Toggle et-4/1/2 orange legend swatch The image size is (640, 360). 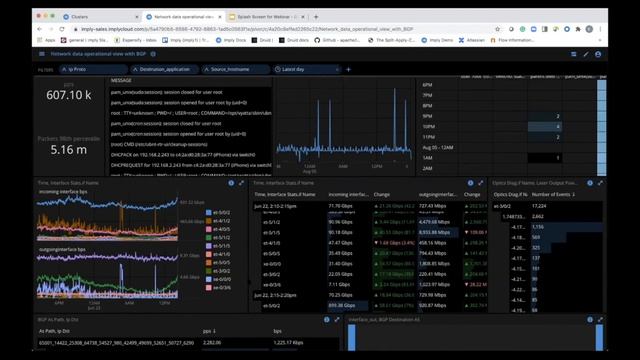[209, 221]
